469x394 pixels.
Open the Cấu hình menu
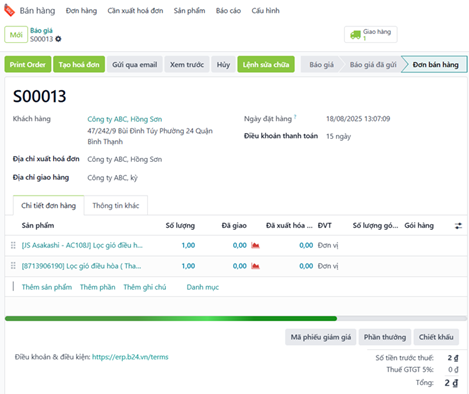pyautogui.click(x=265, y=11)
